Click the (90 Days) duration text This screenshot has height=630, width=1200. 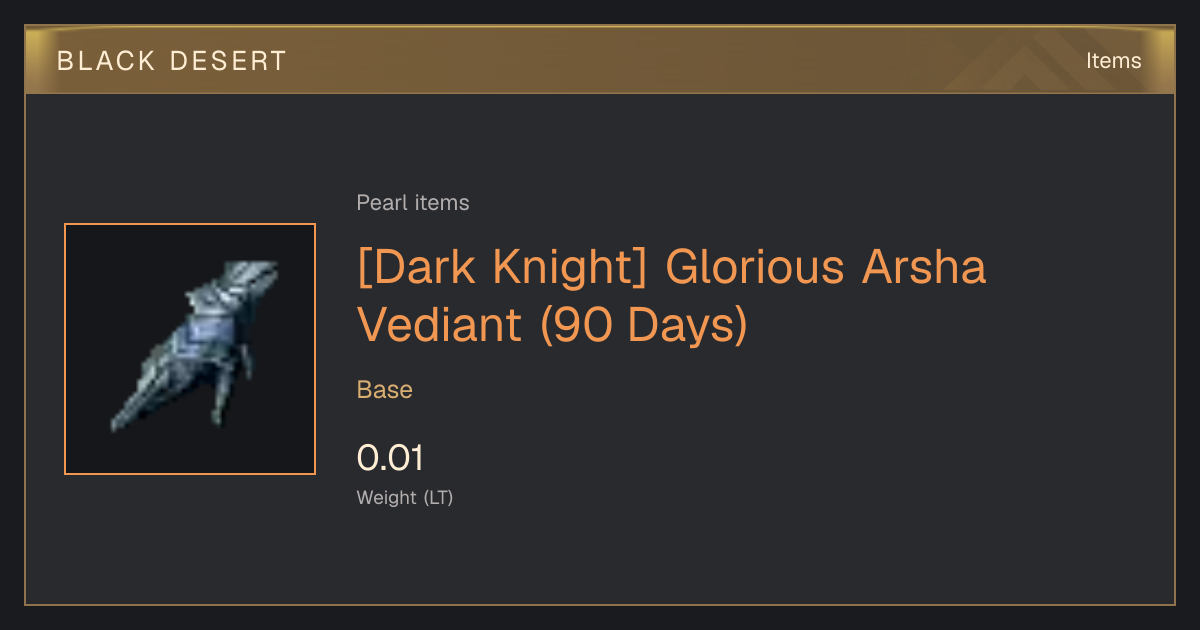644,326
